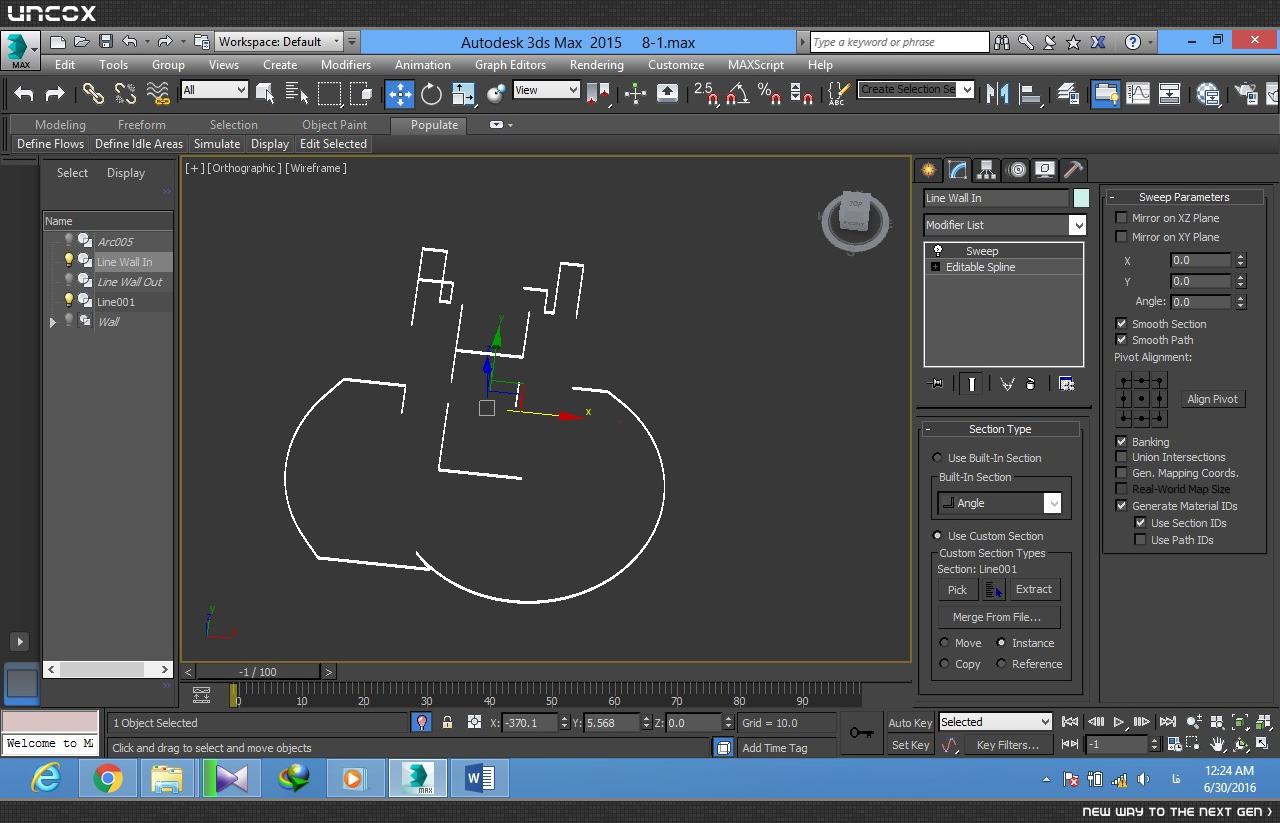
Task: Click the time slider showing -1 / 100
Action: 258,672
